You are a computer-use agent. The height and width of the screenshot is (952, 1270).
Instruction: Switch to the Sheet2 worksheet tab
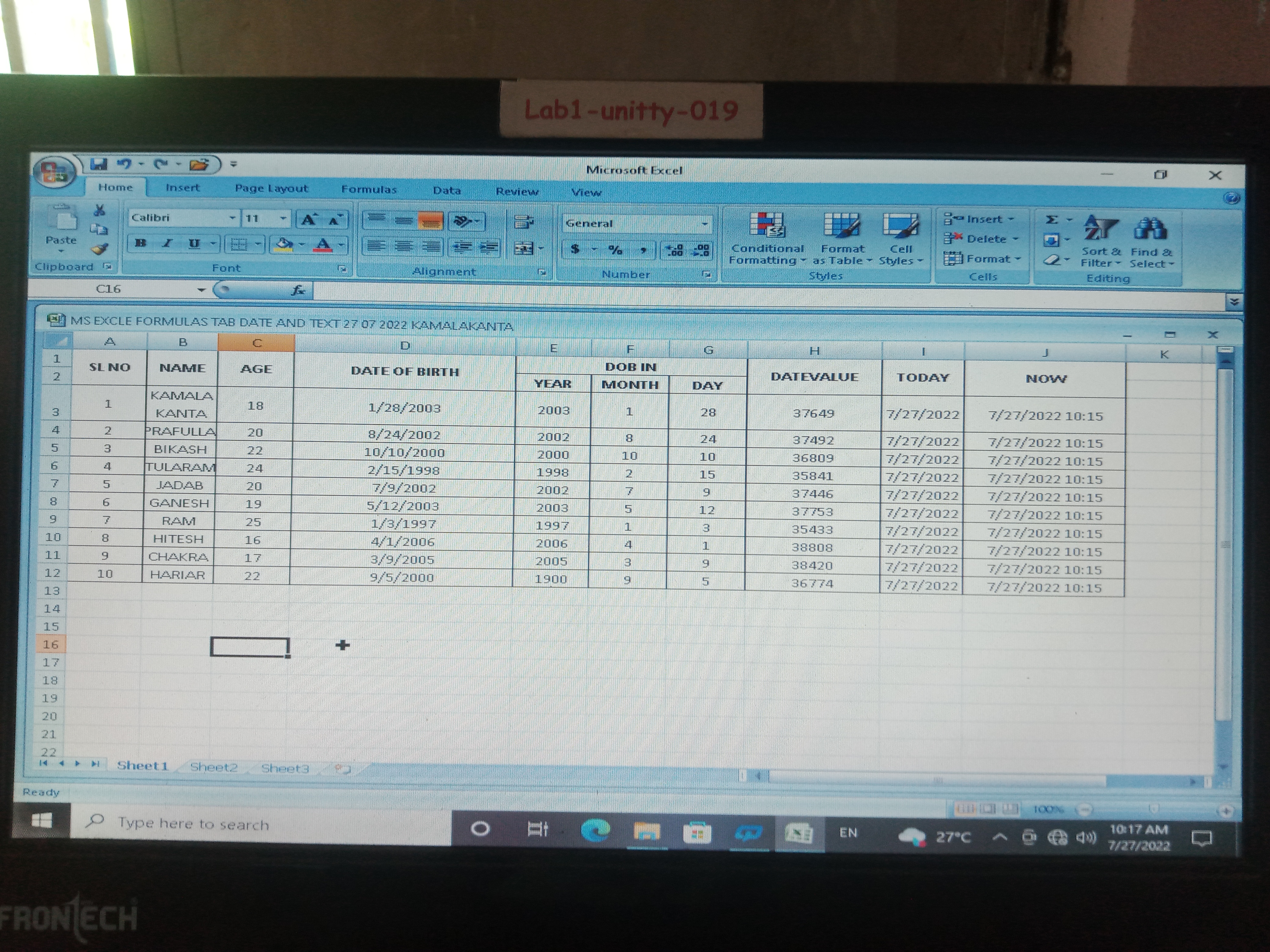pyautogui.click(x=214, y=767)
